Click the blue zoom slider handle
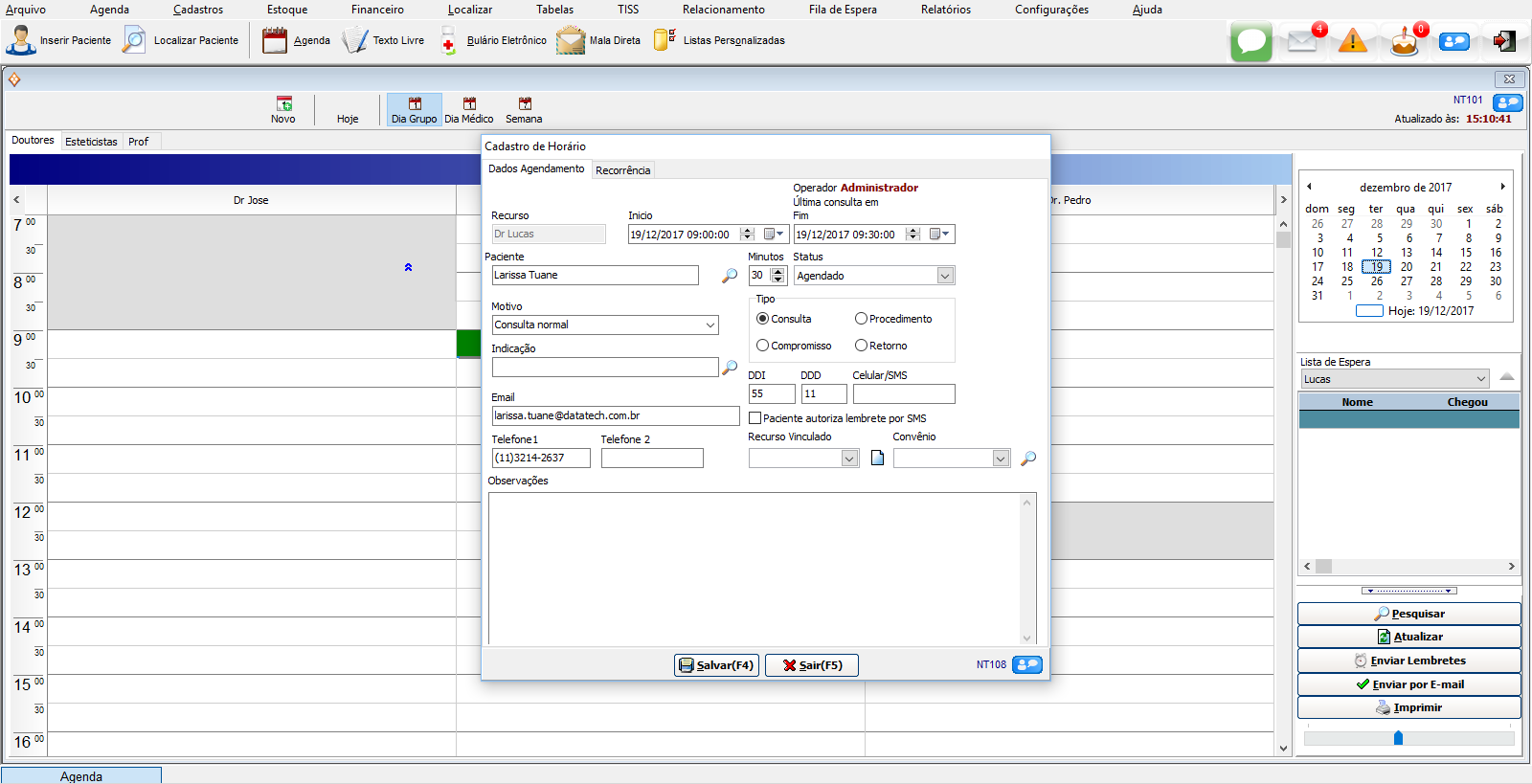The image size is (1532, 784). (x=1398, y=738)
